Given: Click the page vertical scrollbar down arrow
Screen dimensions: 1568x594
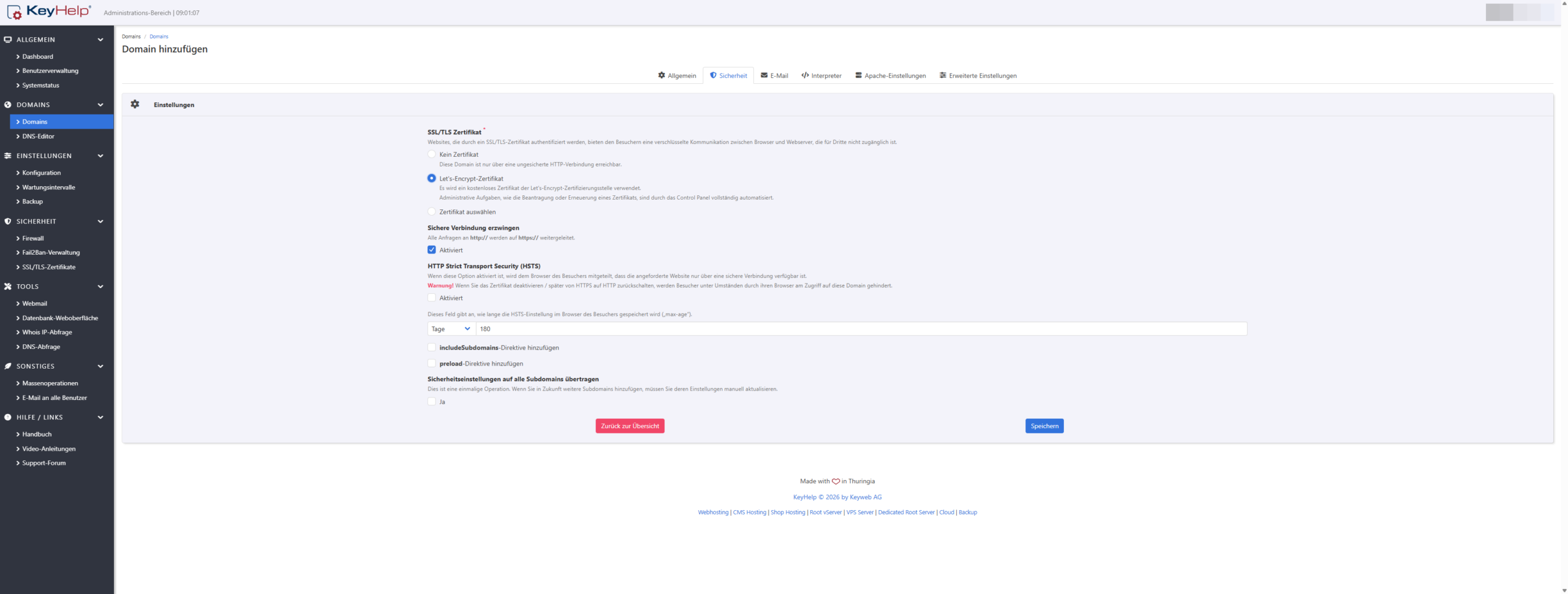Looking at the screenshot, I should point(1564,590).
